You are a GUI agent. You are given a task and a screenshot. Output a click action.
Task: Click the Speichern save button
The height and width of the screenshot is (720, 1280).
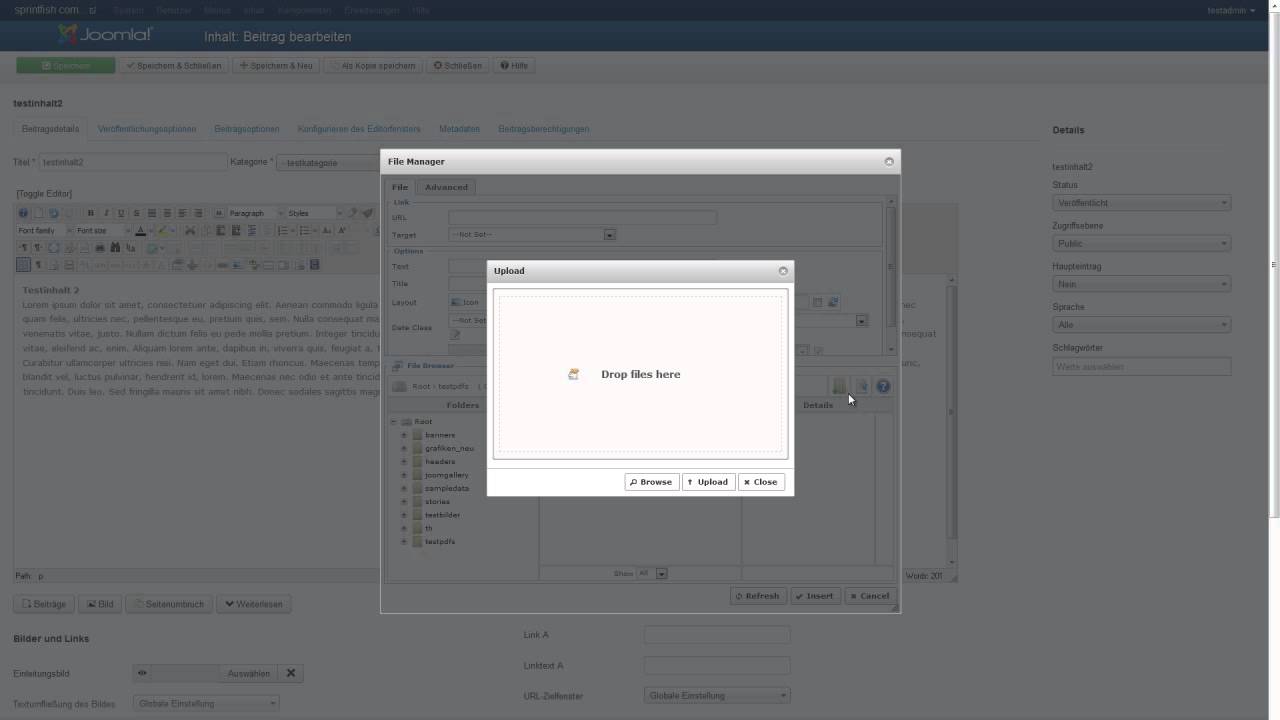tap(66, 66)
